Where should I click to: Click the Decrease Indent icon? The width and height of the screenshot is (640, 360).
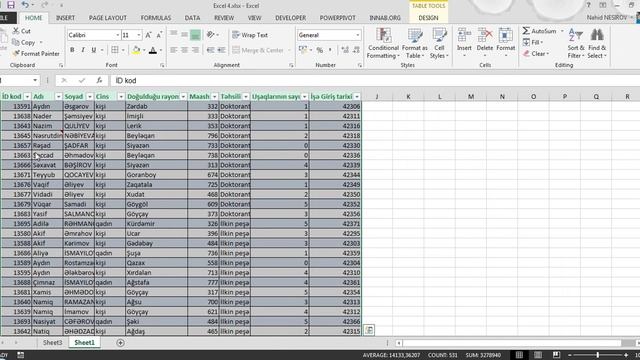[x=211, y=50]
